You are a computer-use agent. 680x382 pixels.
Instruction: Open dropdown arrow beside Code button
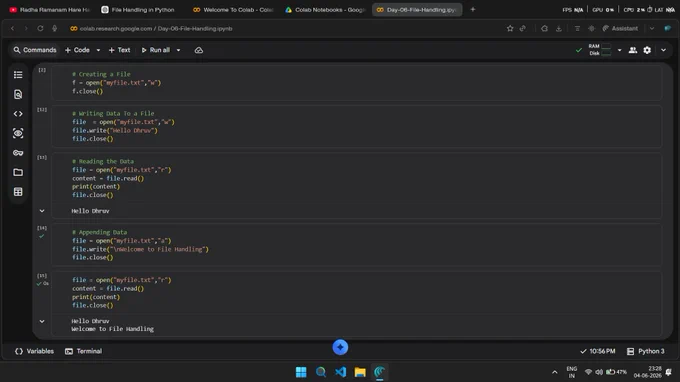[x=98, y=50]
